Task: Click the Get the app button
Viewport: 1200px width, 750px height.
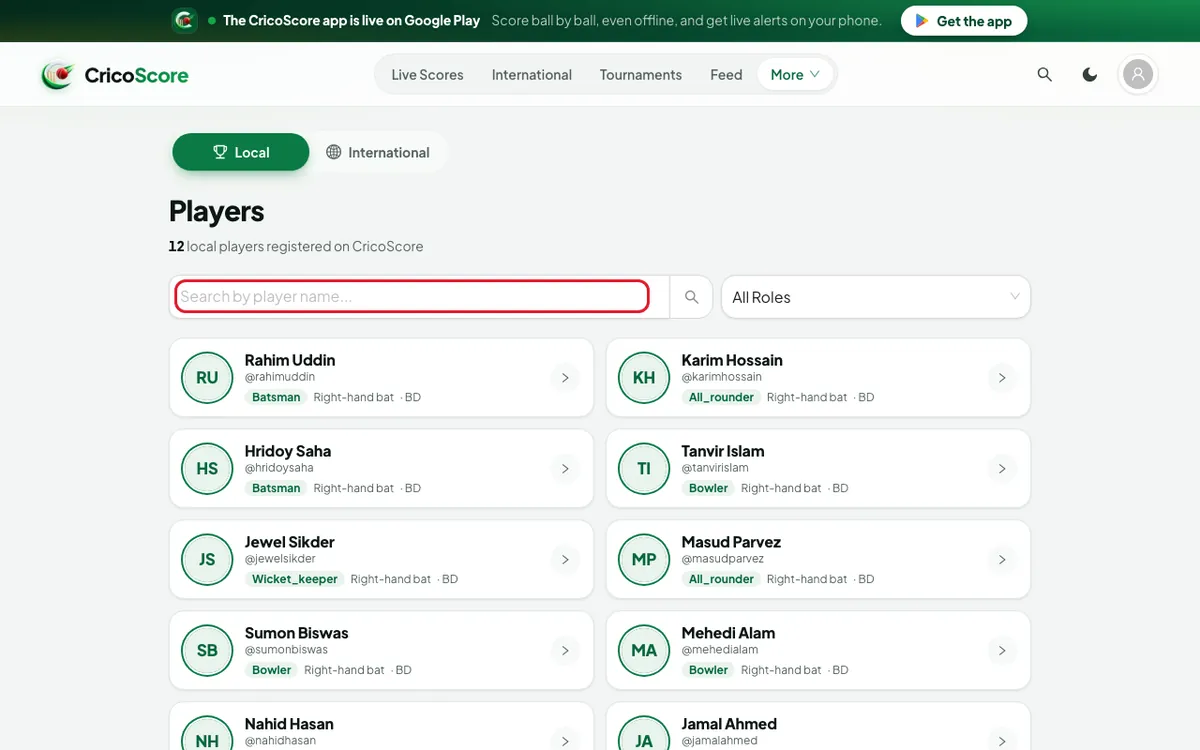Action: 964,21
